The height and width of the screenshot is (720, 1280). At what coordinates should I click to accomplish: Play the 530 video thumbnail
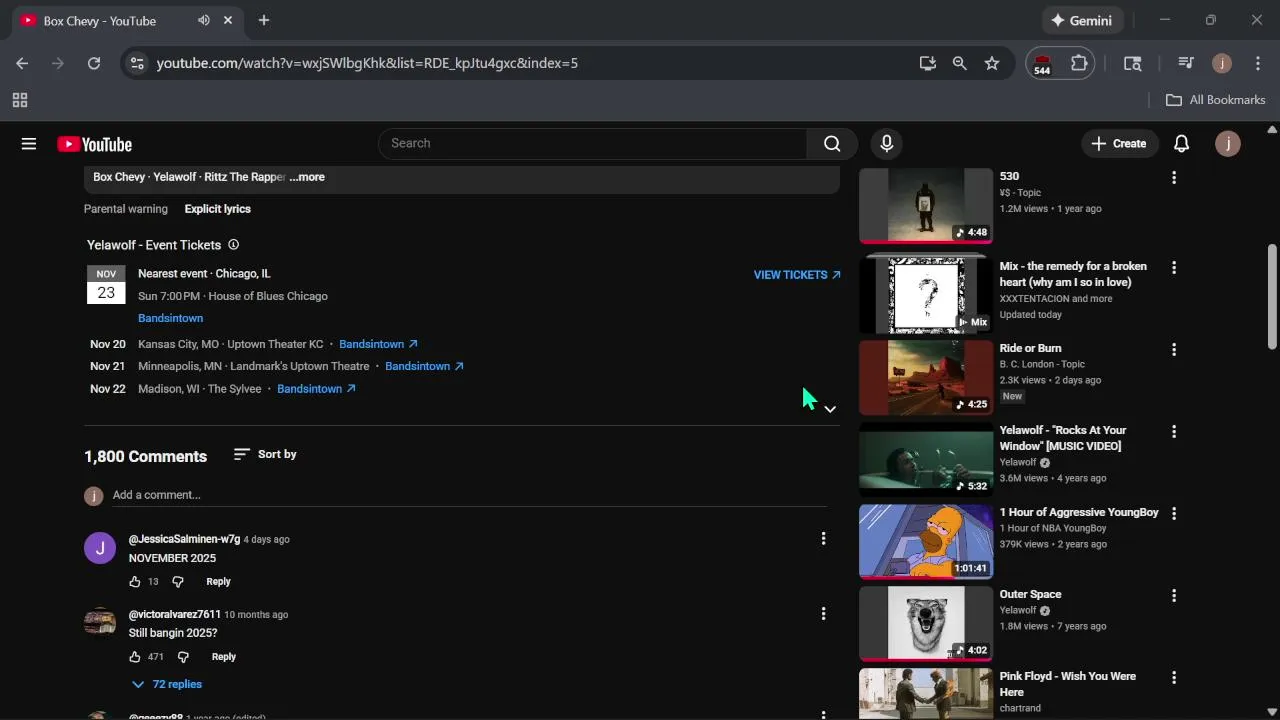click(926, 205)
